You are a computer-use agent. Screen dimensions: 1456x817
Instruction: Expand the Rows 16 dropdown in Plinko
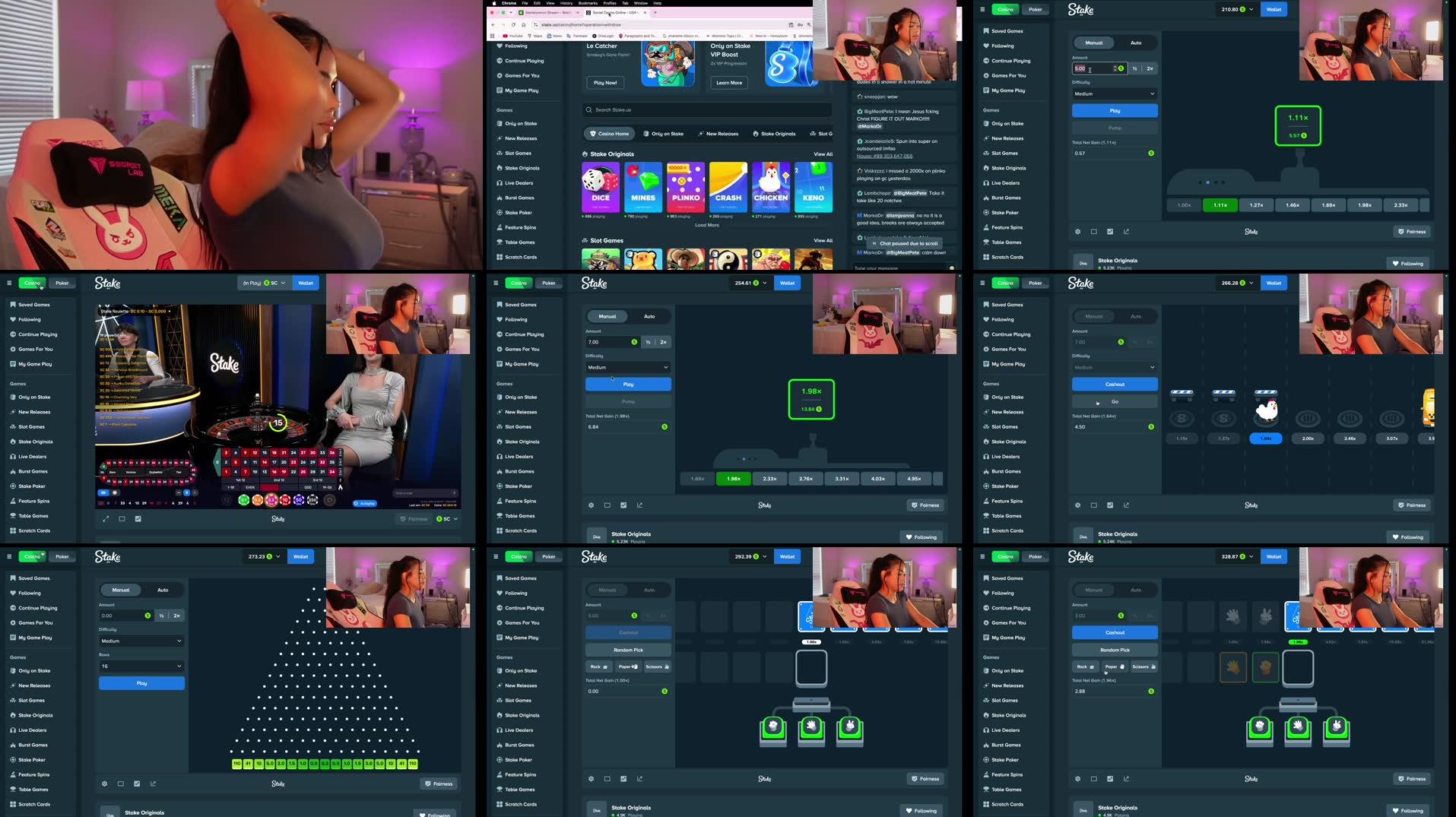(141, 667)
